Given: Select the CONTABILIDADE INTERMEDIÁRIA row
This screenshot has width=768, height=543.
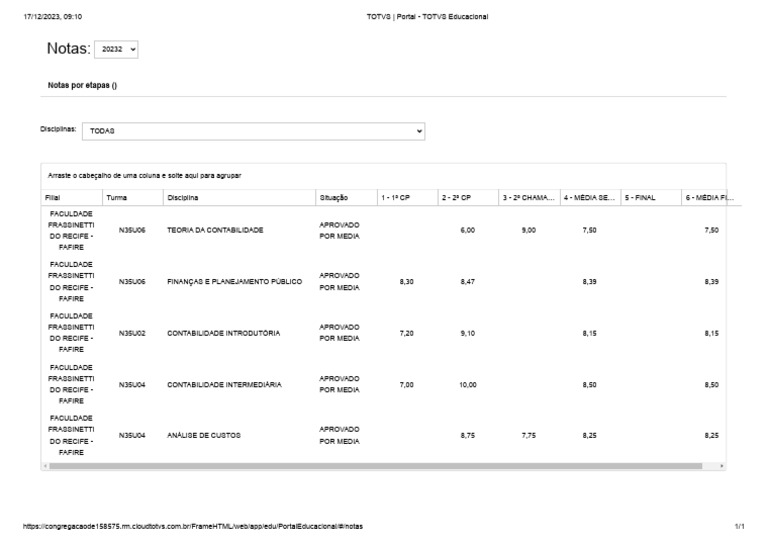Looking at the screenshot, I should coord(224,384).
